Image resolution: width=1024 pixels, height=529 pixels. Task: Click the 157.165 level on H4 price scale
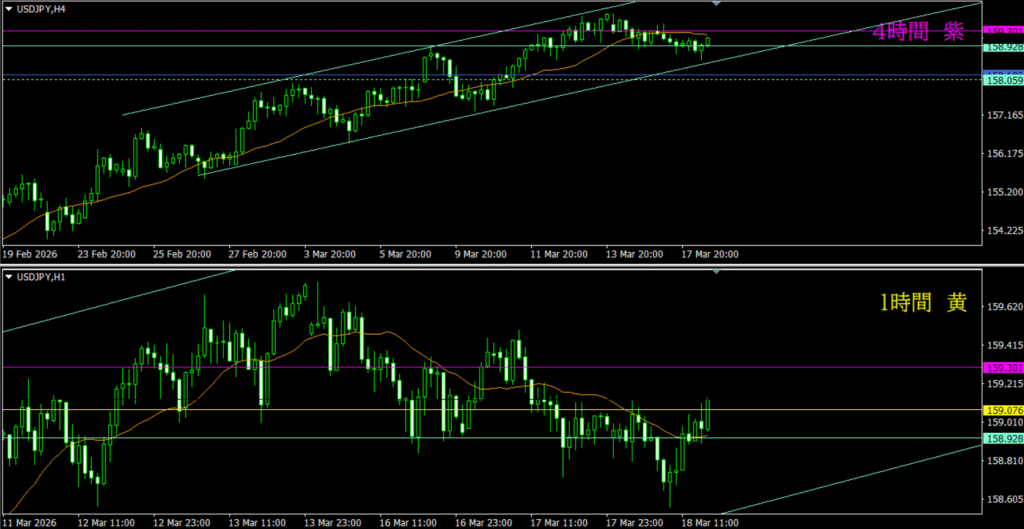(1003, 116)
